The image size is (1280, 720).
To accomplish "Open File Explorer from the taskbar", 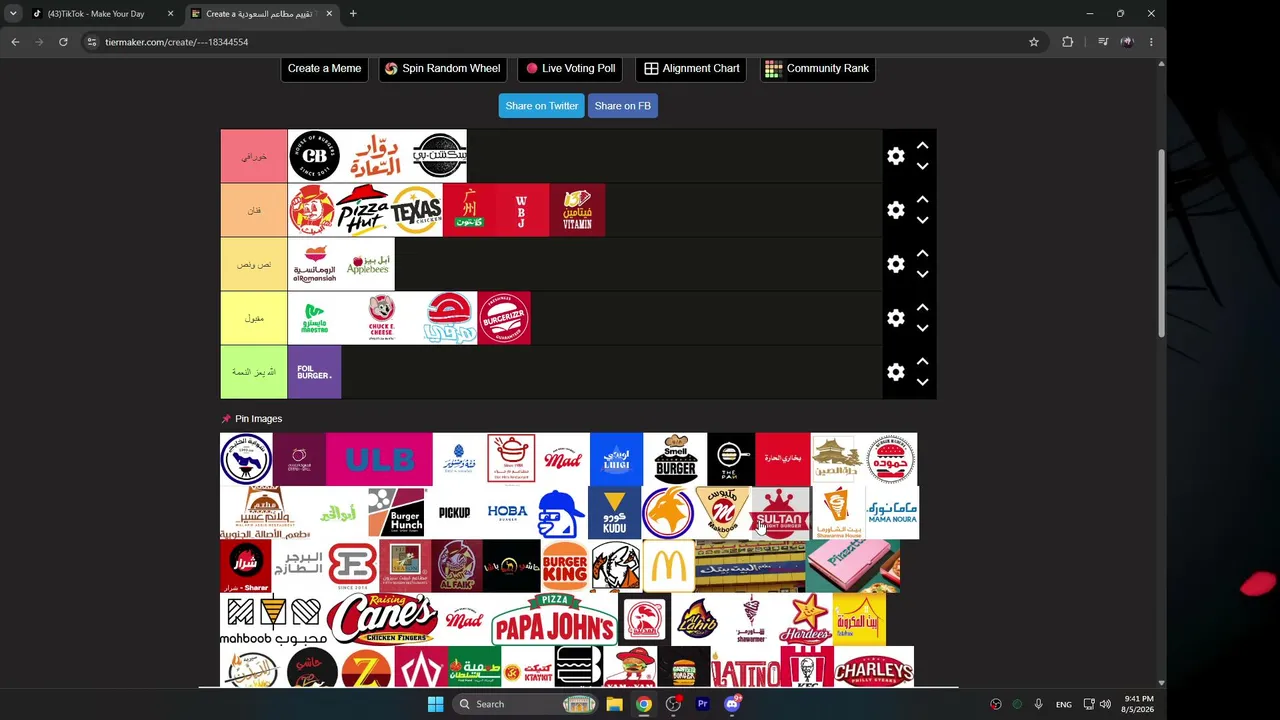I will tap(614, 704).
